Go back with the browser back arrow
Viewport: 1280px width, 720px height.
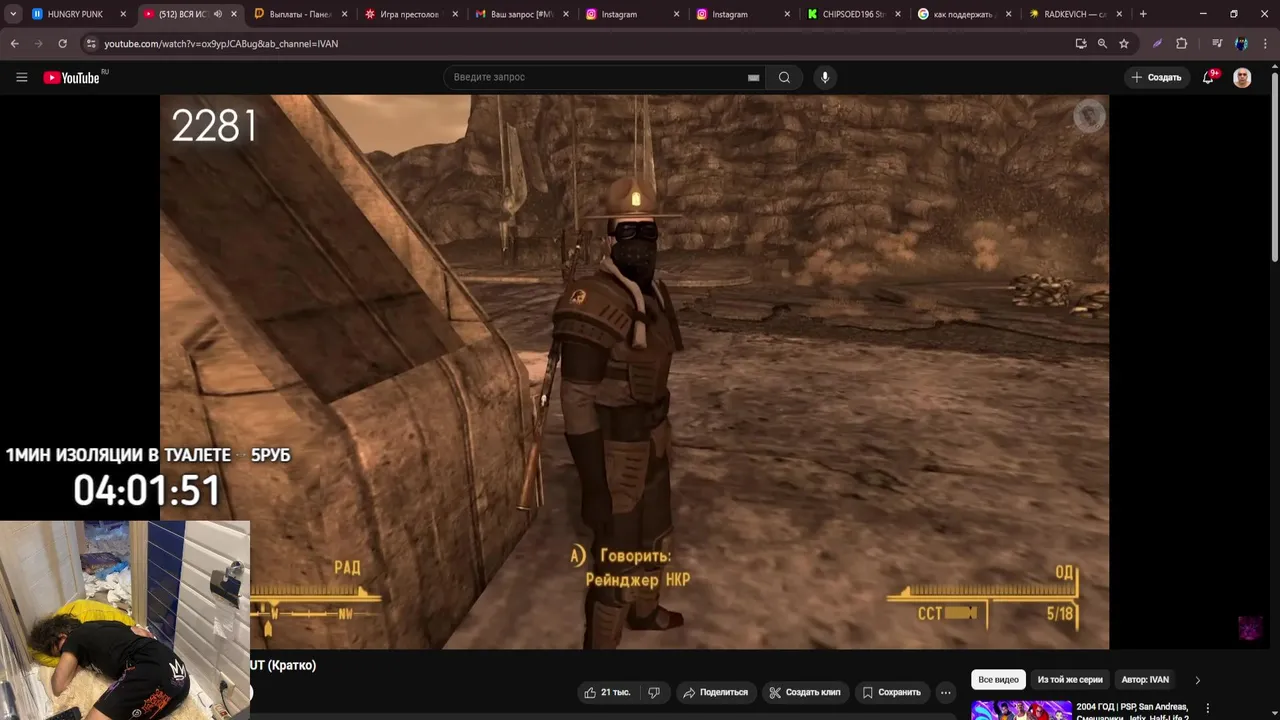[x=14, y=44]
